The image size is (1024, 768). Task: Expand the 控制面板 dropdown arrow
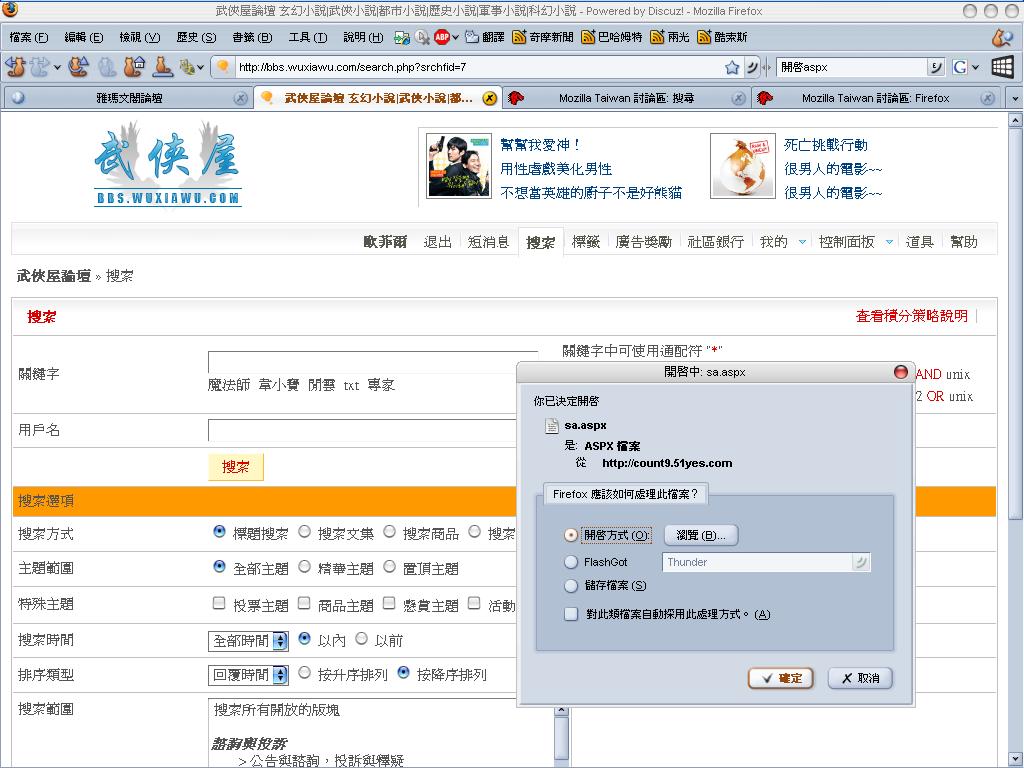(x=889, y=242)
